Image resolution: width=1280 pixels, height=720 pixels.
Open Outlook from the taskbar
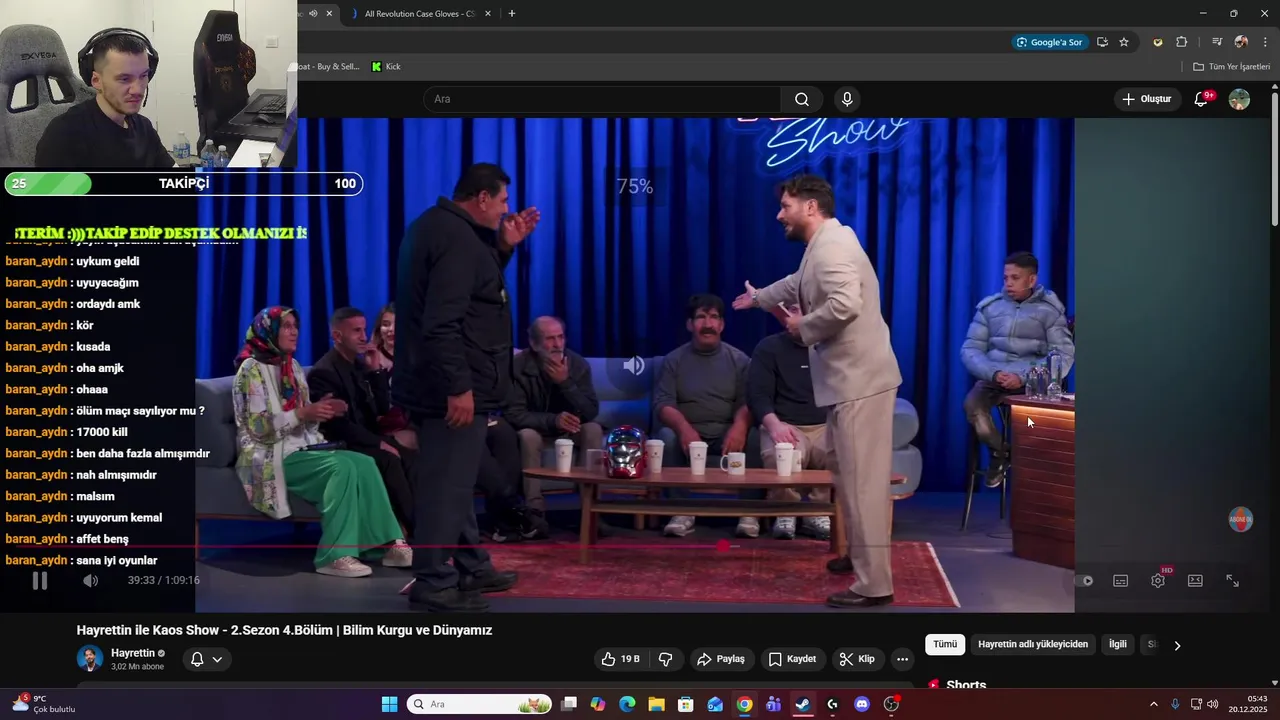click(x=715, y=704)
